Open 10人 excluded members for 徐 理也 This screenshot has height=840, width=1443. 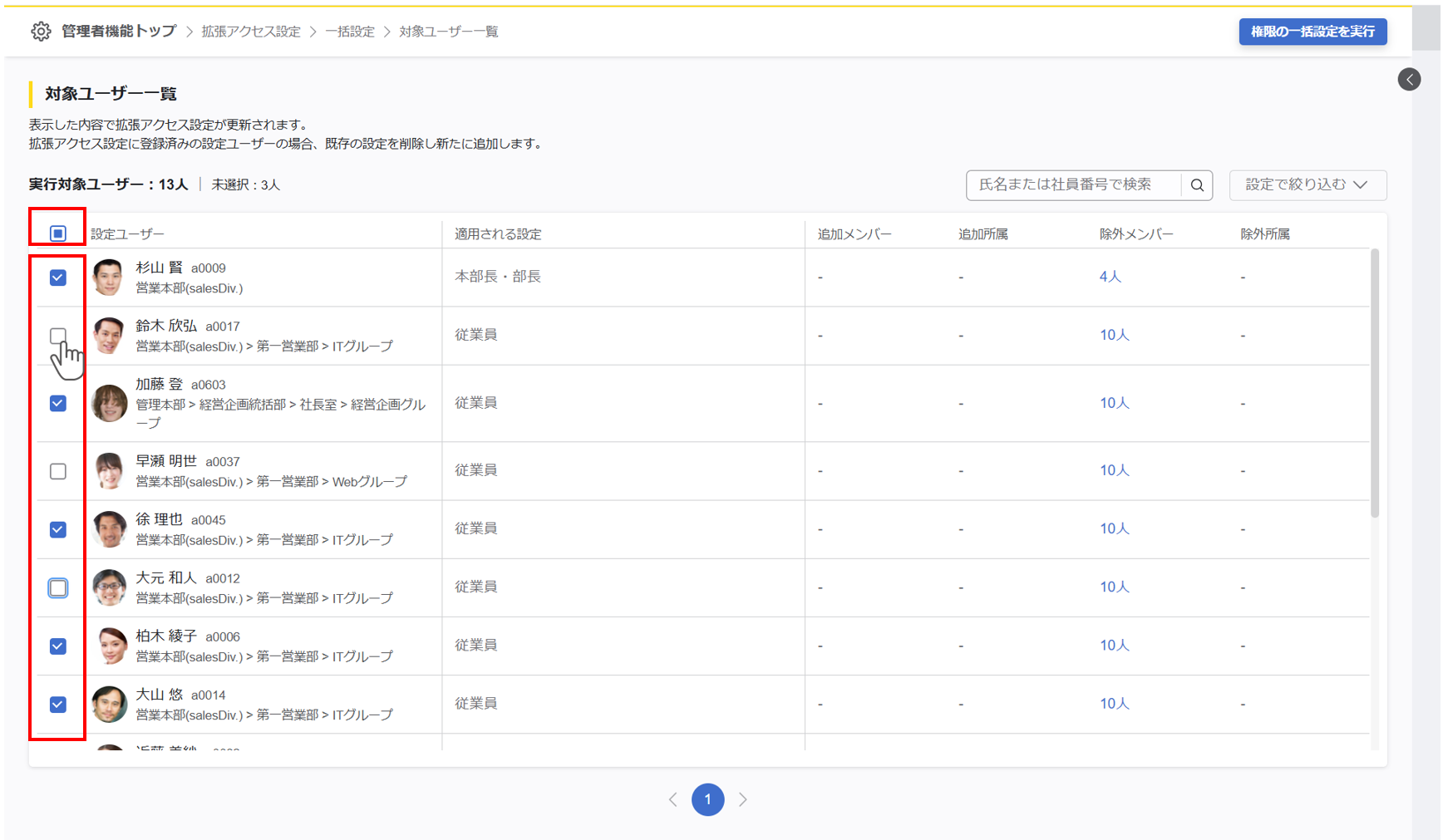1115,528
